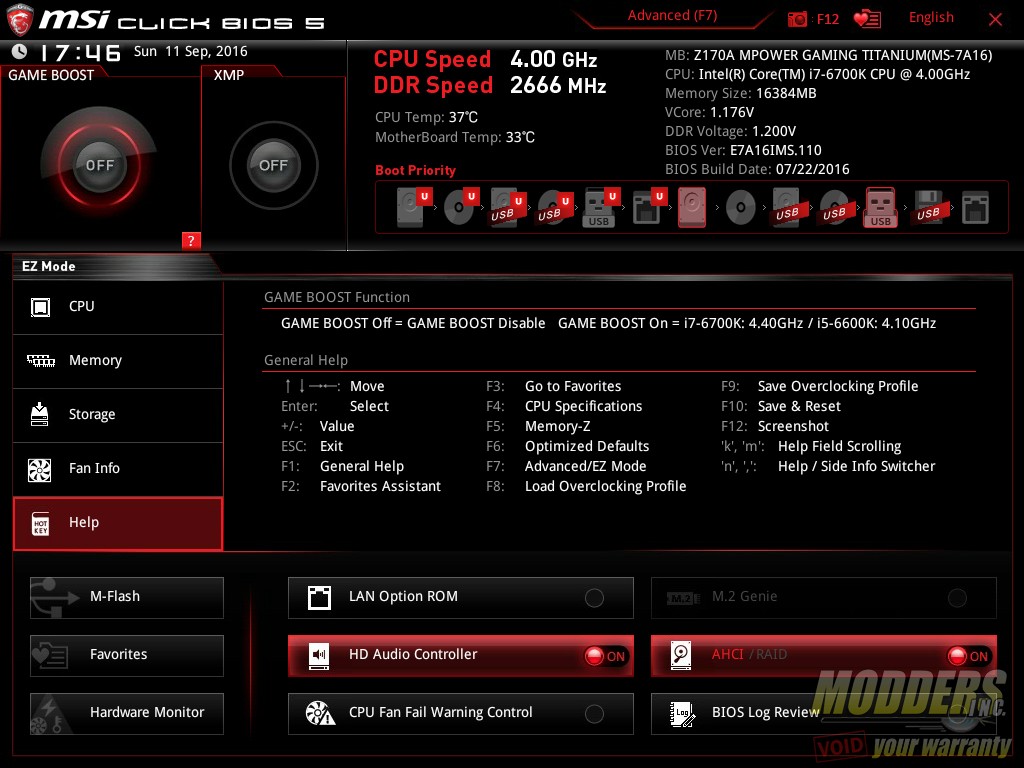Viewport: 1024px width, 768px height.
Task: Click the 'F2: Favorites Assistant' help line
Action: pyautogui.click(x=361, y=487)
